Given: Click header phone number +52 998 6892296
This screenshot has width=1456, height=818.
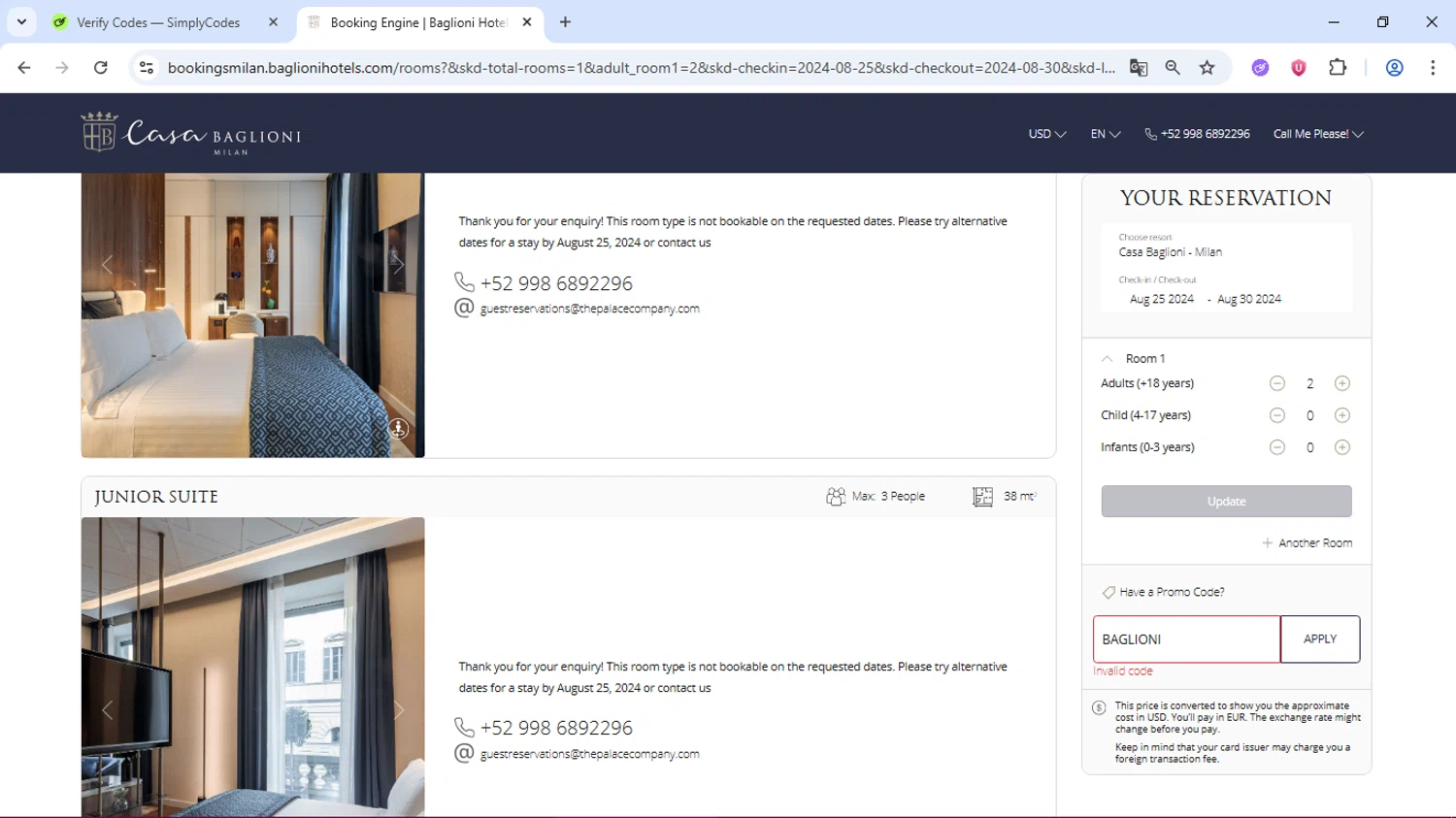Looking at the screenshot, I should click(1197, 134).
